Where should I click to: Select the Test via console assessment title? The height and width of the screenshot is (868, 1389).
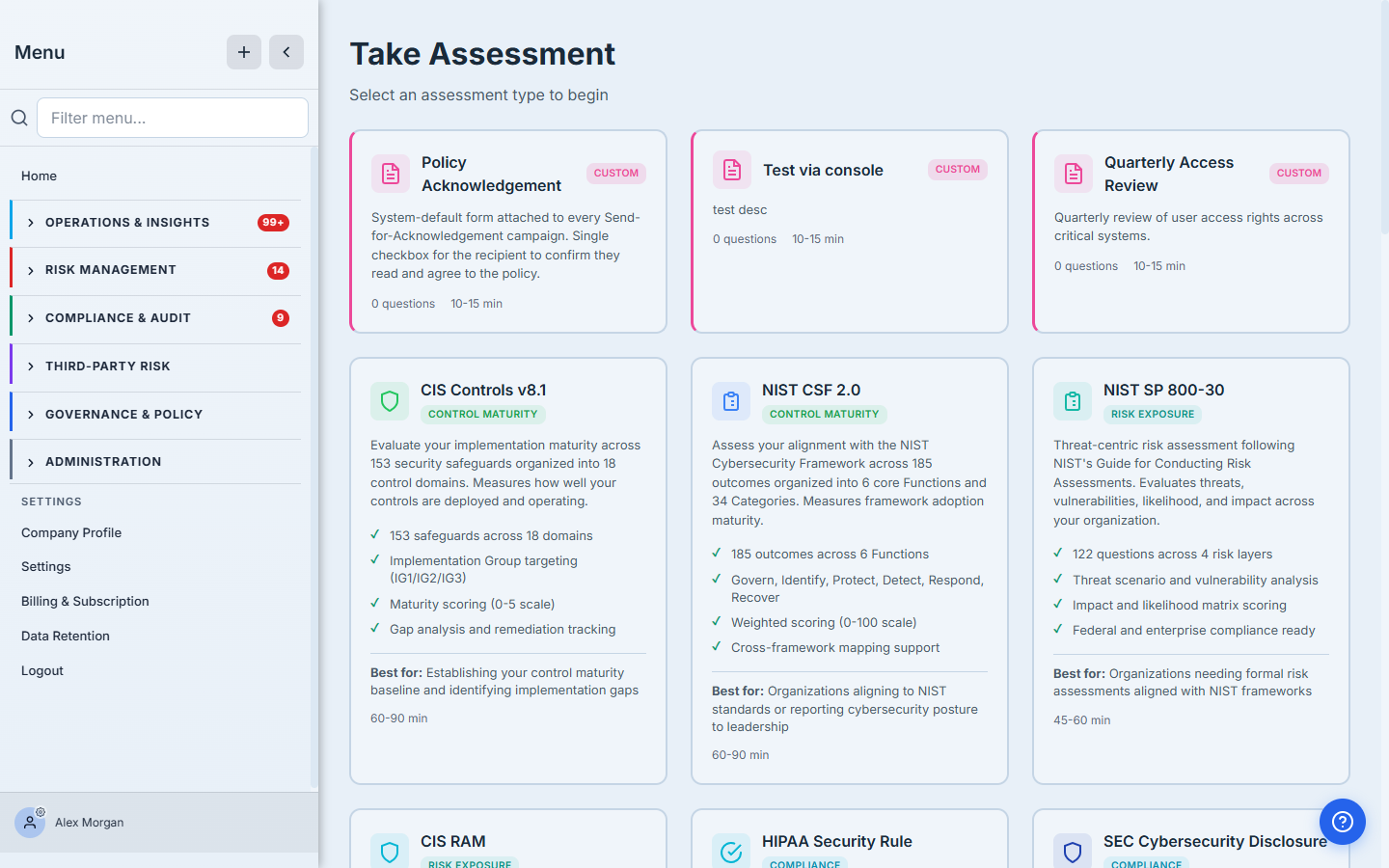[823, 170]
